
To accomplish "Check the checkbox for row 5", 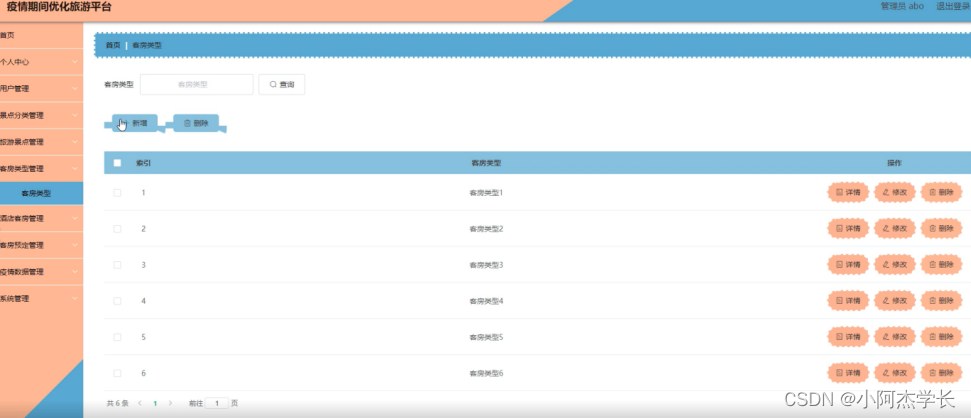I will (x=117, y=337).
